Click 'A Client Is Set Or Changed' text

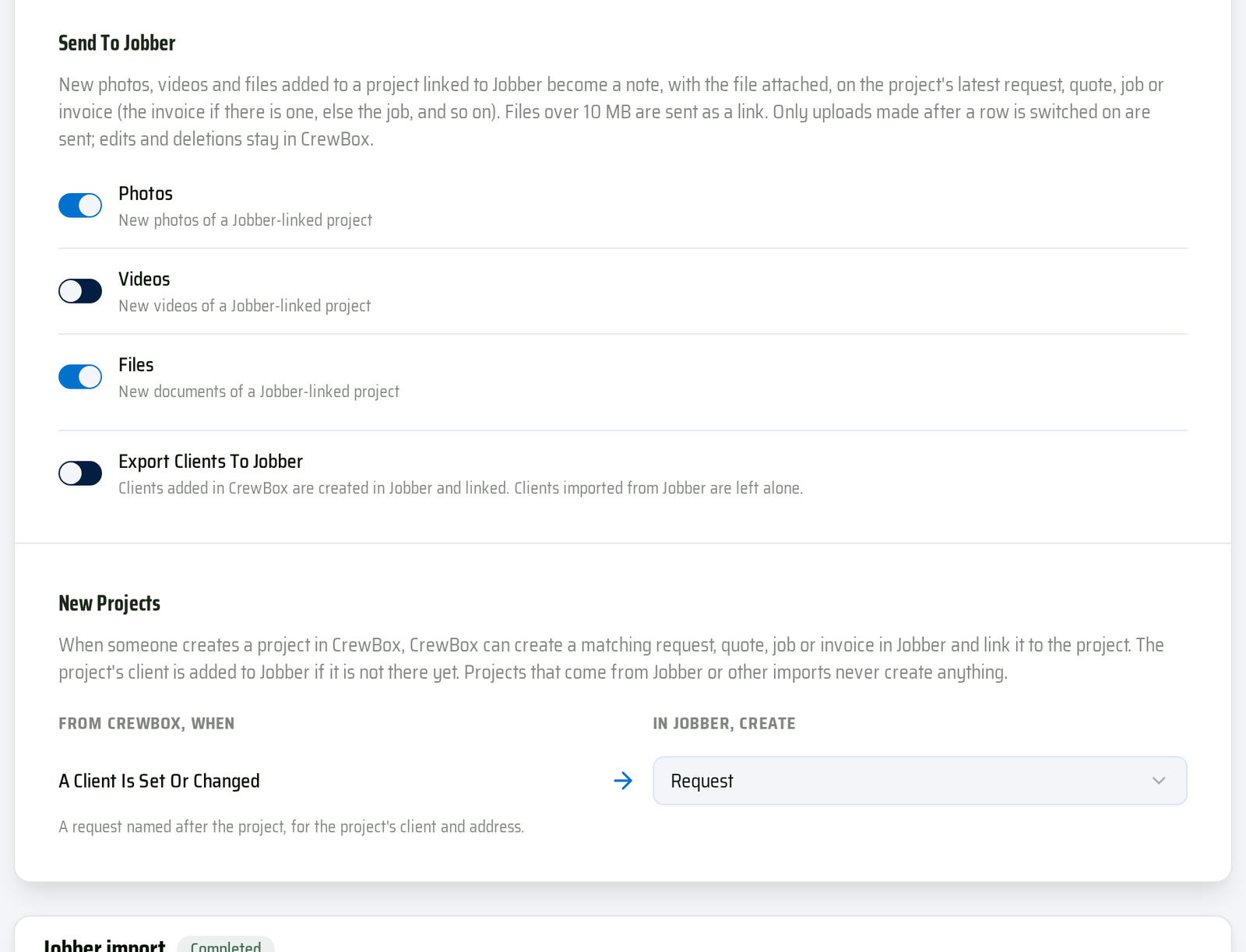[160, 781]
